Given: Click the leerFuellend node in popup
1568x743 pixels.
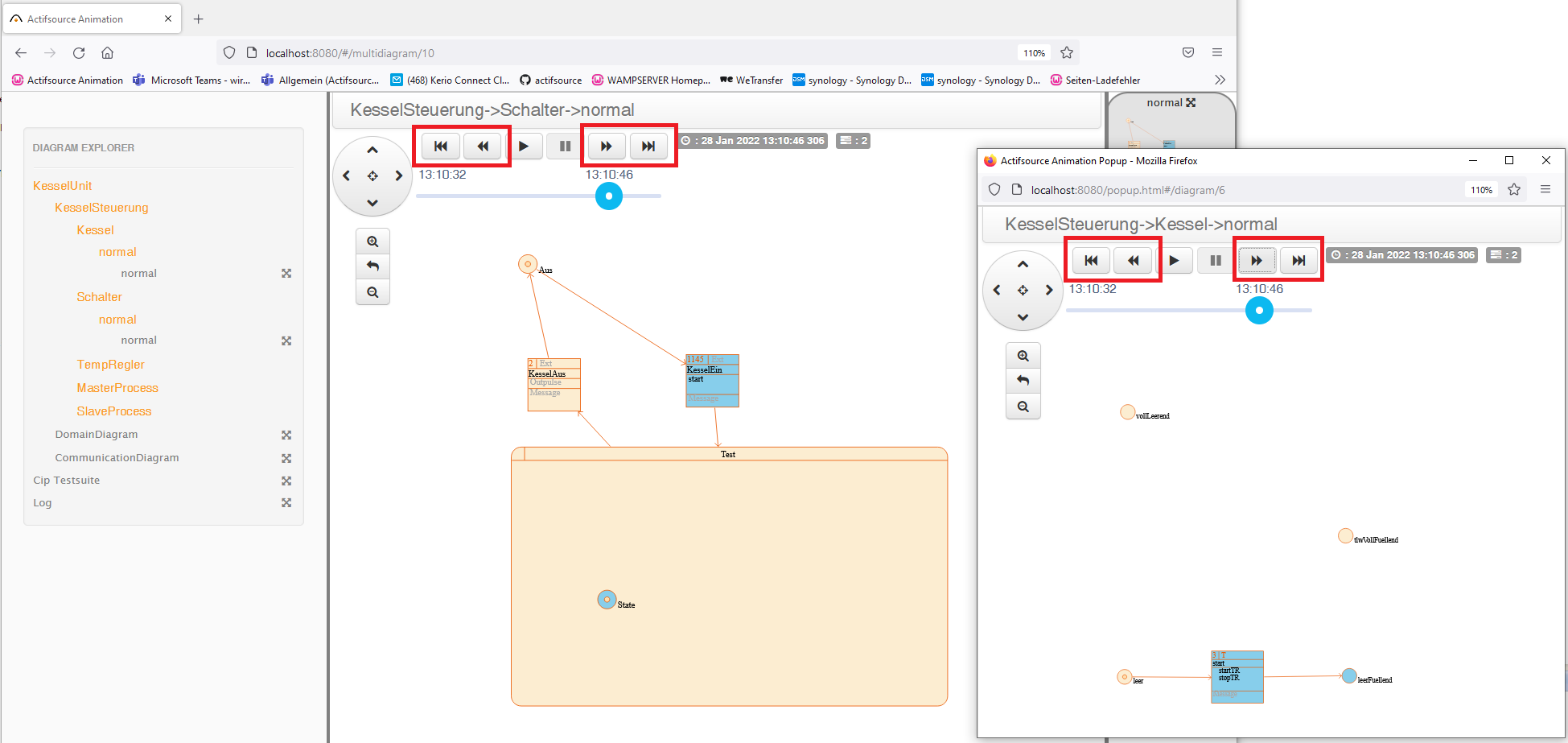Looking at the screenshot, I should pos(1349,676).
